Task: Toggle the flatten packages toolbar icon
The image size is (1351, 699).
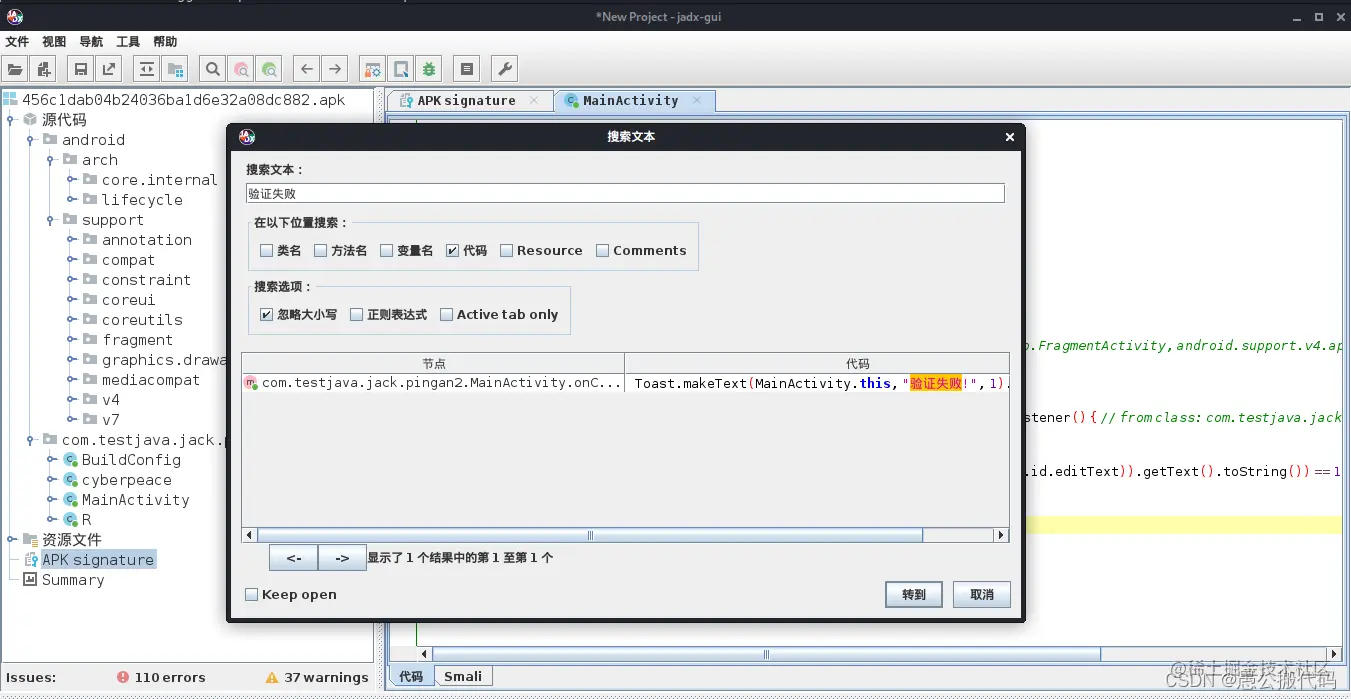Action: click(176, 69)
